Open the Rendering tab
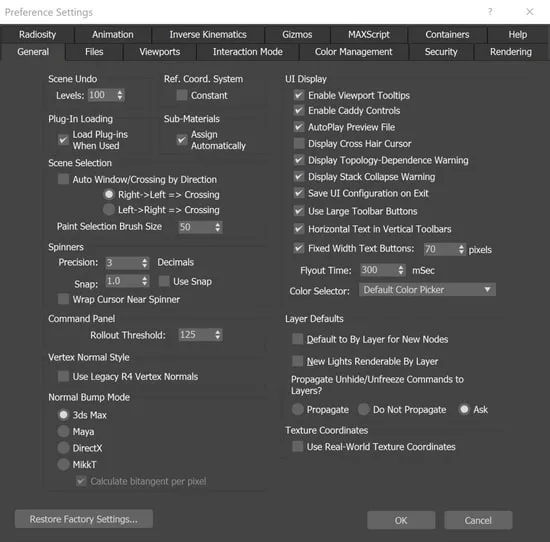550x542 pixels. (511, 52)
